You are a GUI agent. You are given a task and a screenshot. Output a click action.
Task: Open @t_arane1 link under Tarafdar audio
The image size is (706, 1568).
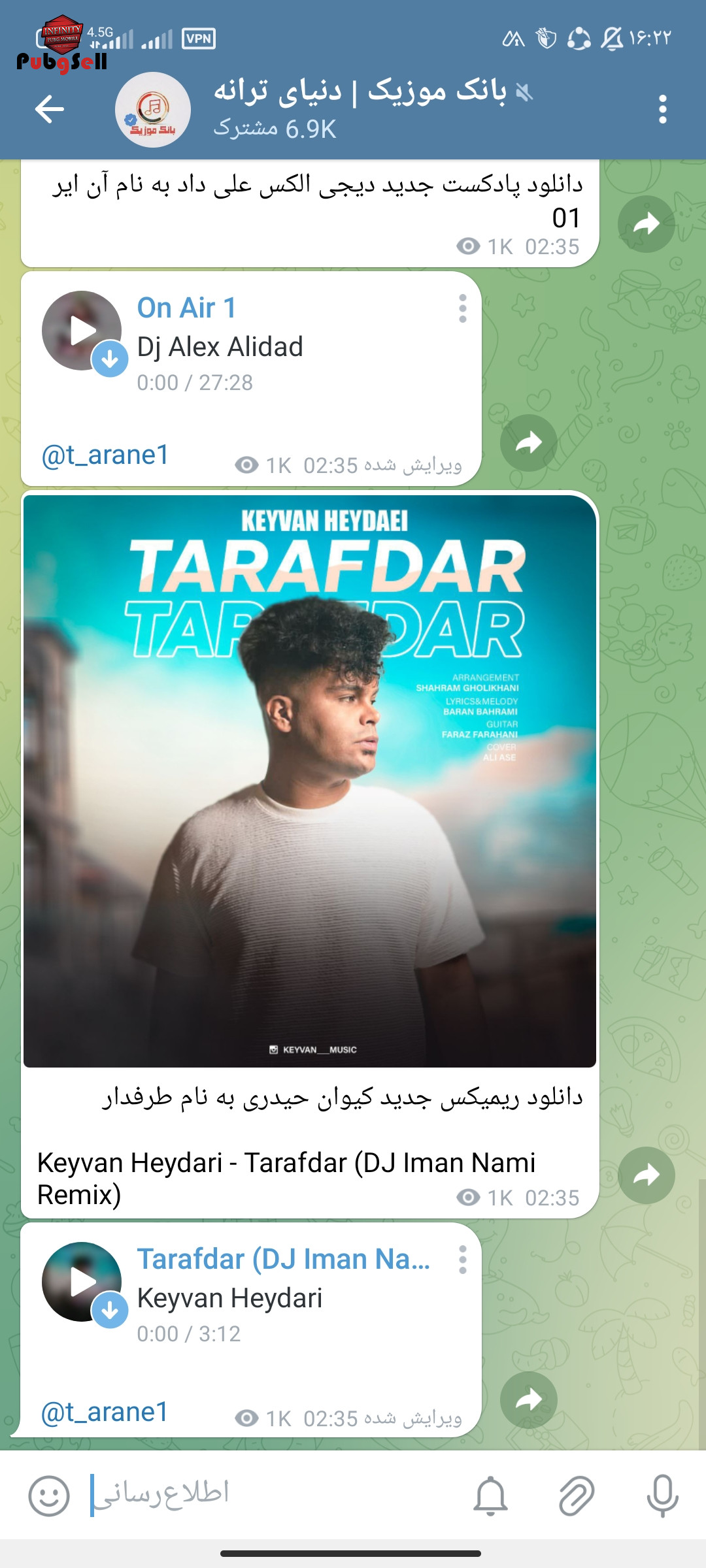coord(105,1412)
